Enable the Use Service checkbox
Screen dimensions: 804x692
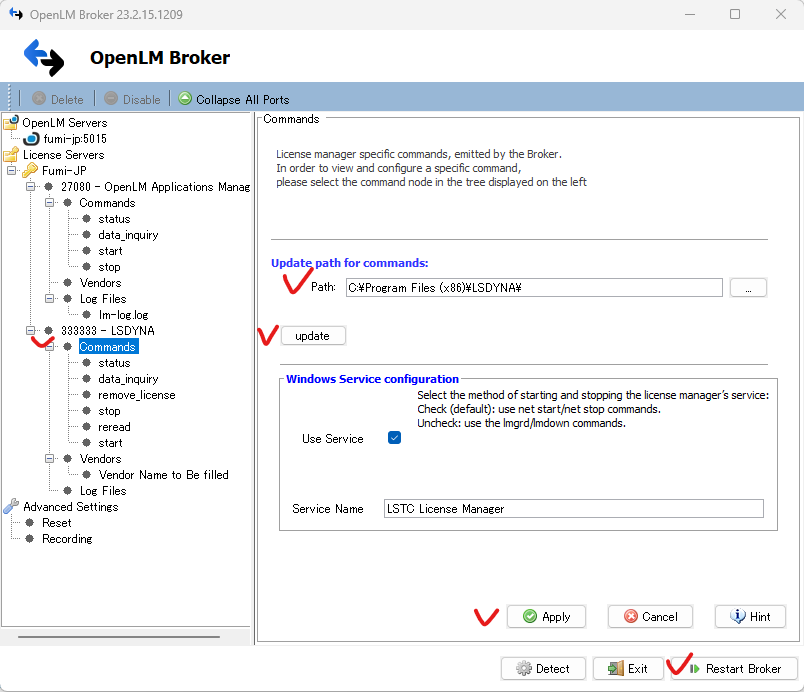click(394, 437)
